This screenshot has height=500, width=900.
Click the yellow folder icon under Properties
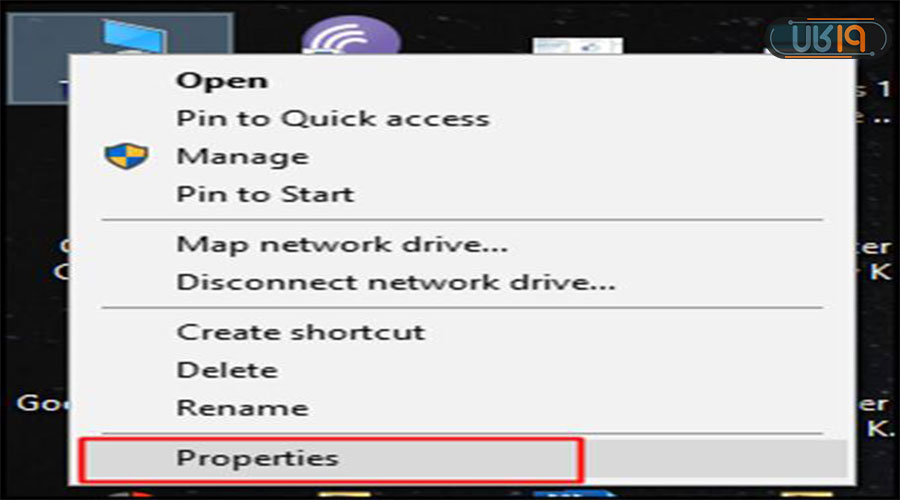click(344, 494)
